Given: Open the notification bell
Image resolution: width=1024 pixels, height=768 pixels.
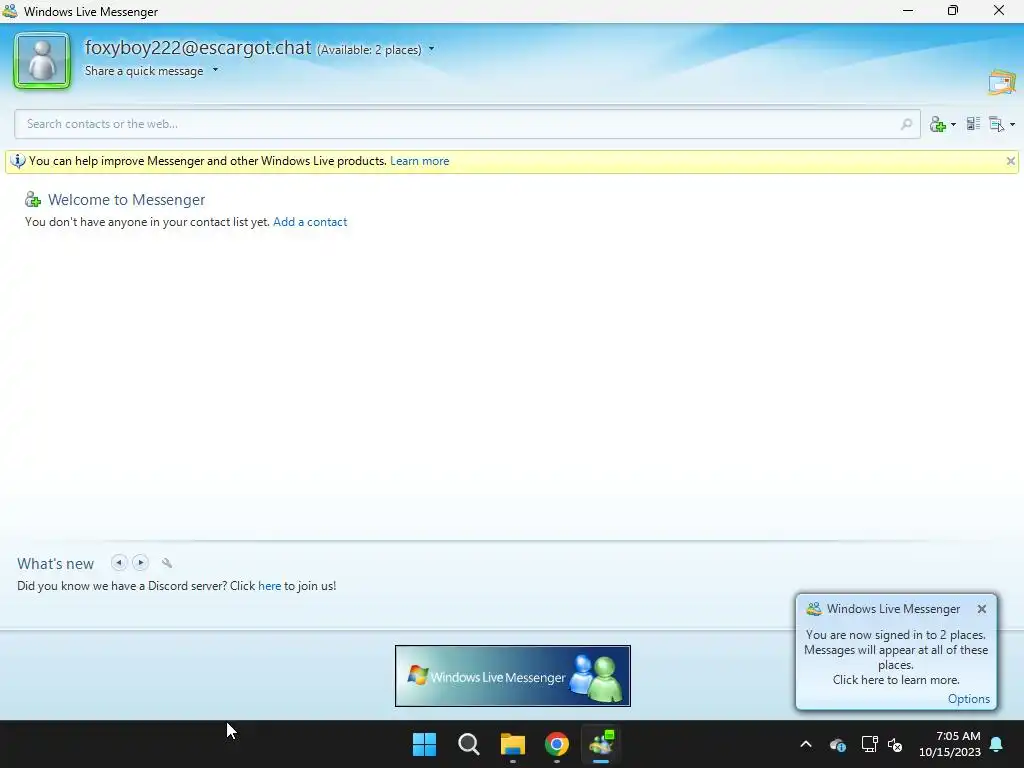Looking at the screenshot, I should tap(997, 744).
